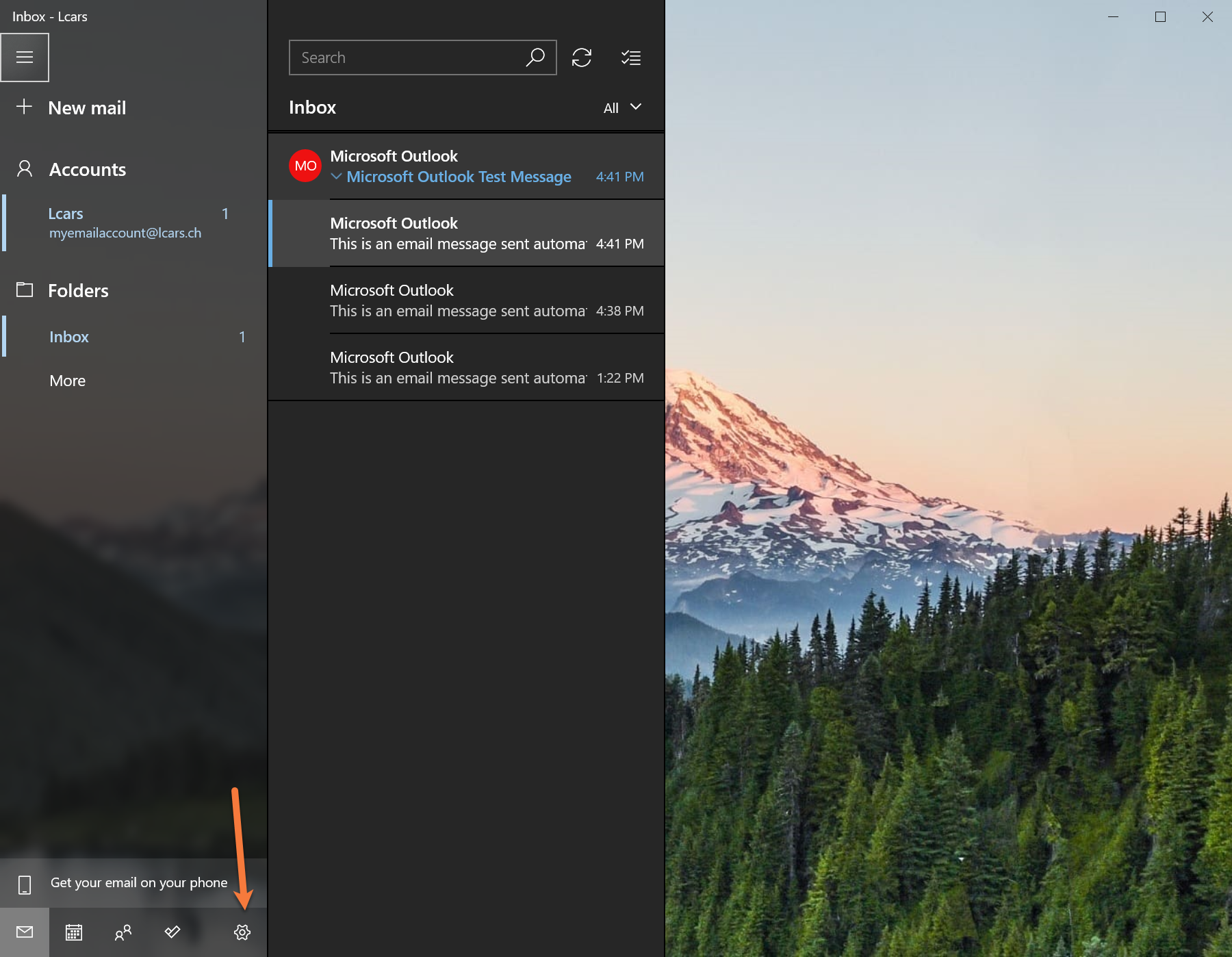Click the Mail envelope icon

point(25,932)
